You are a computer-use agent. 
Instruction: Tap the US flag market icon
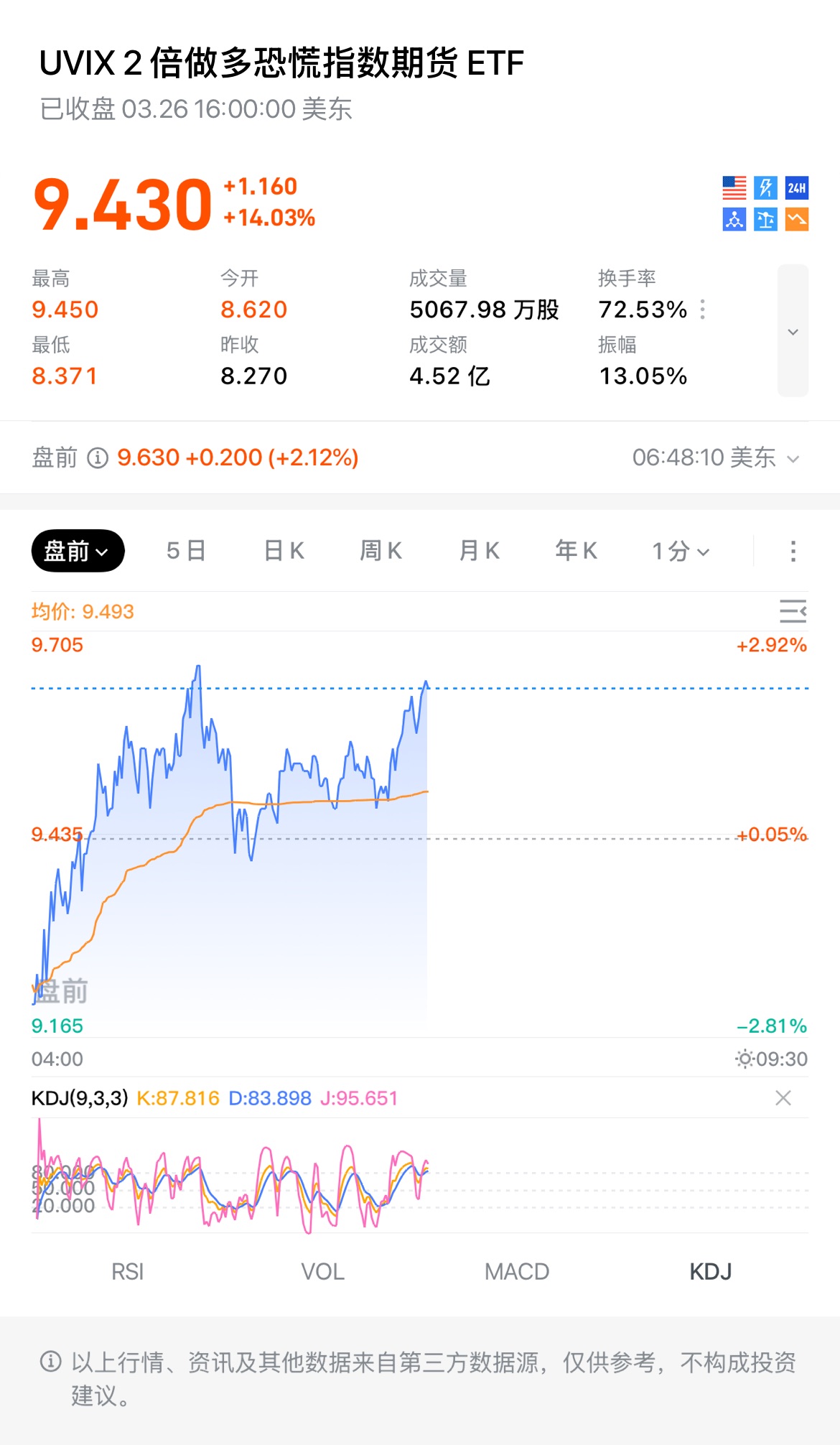click(734, 188)
